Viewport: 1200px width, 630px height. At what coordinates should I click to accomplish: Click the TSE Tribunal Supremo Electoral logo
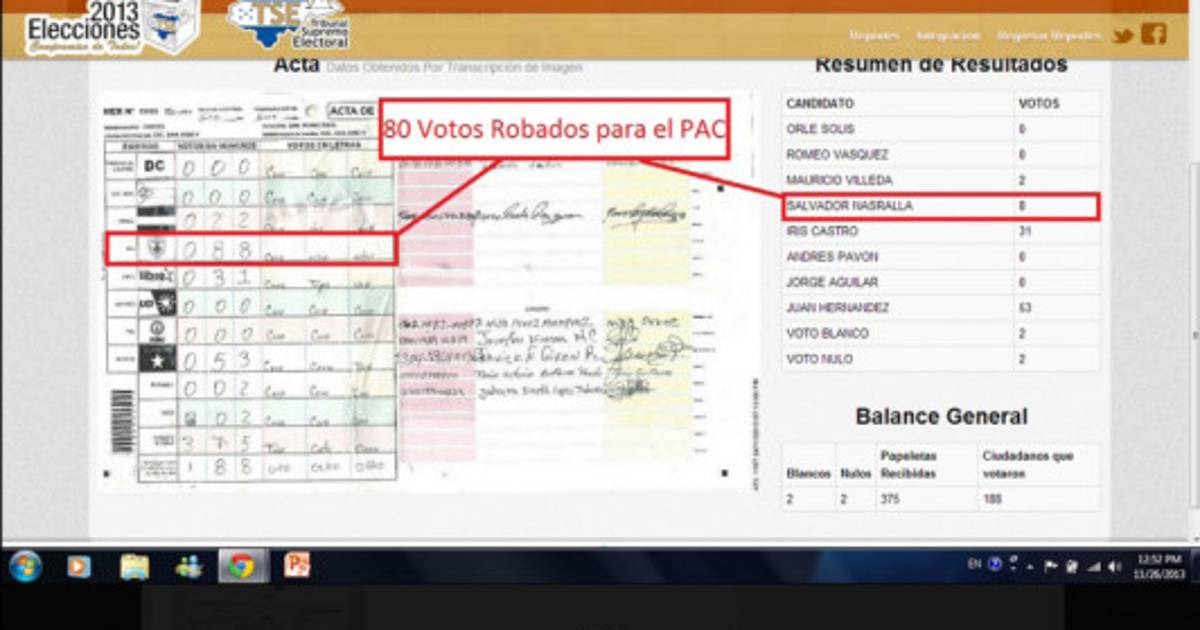point(290,25)
